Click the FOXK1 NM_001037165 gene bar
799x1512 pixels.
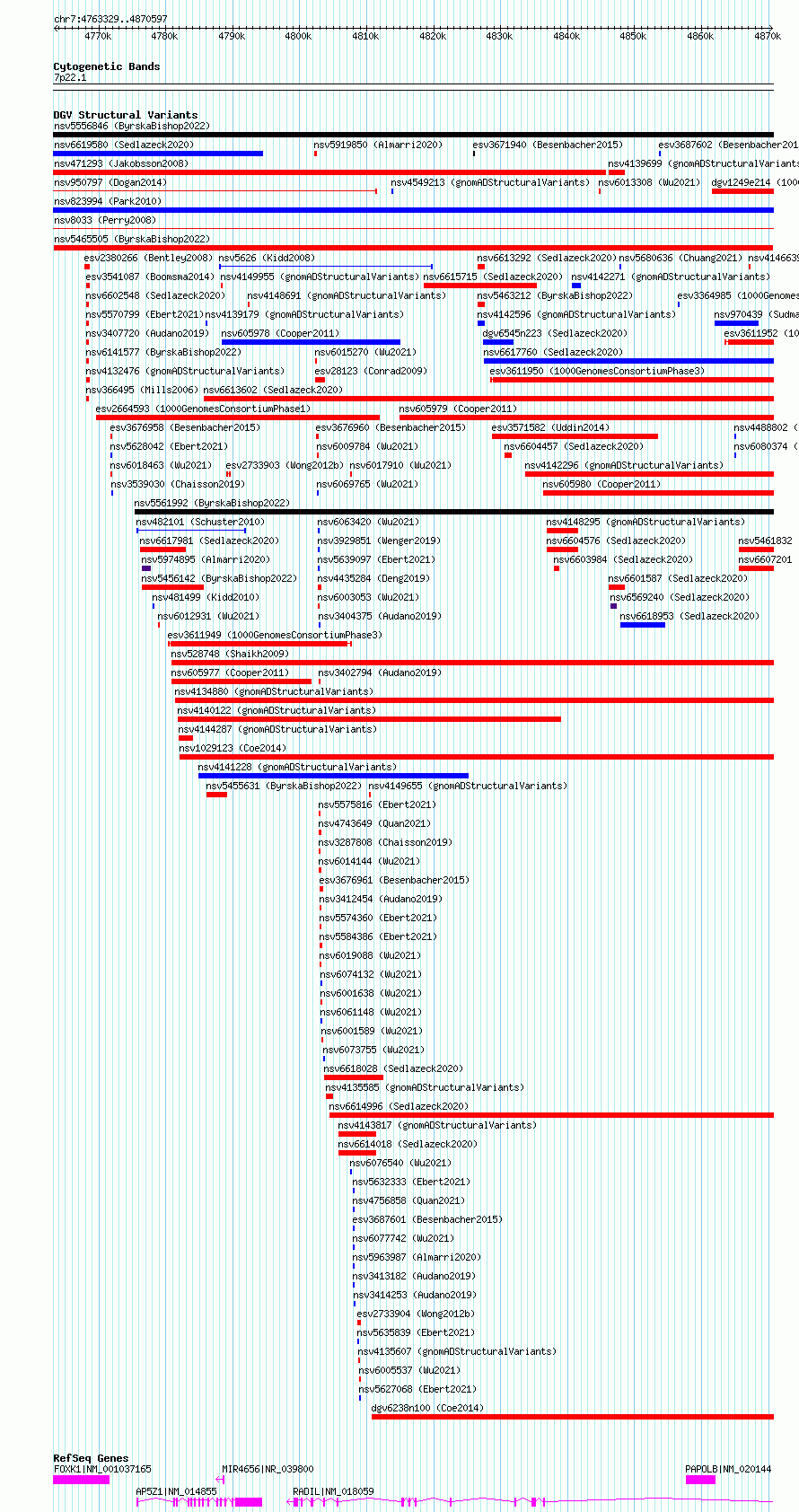tap(81, 1480)
